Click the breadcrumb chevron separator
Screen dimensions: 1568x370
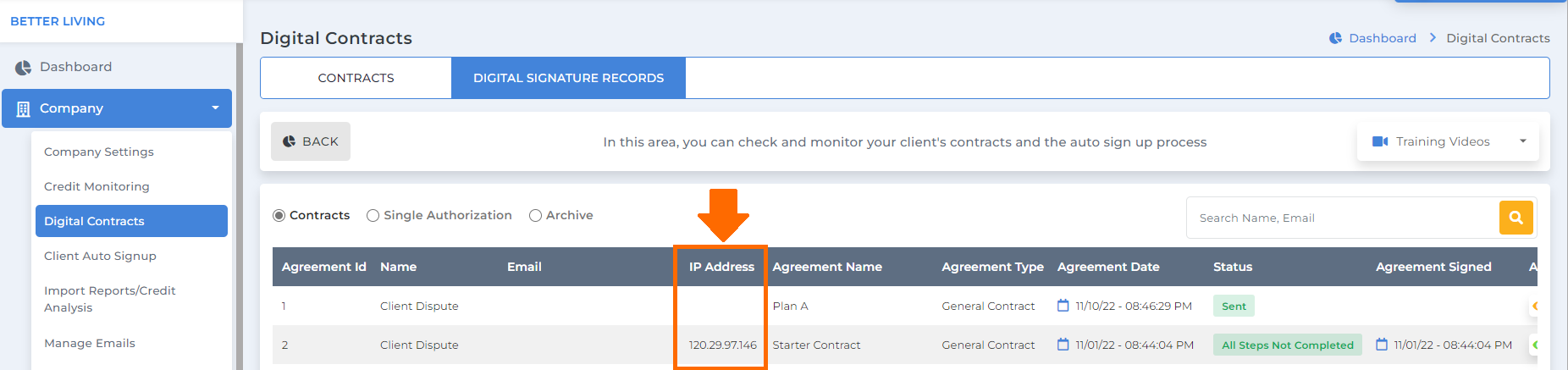coord(1433,38)
